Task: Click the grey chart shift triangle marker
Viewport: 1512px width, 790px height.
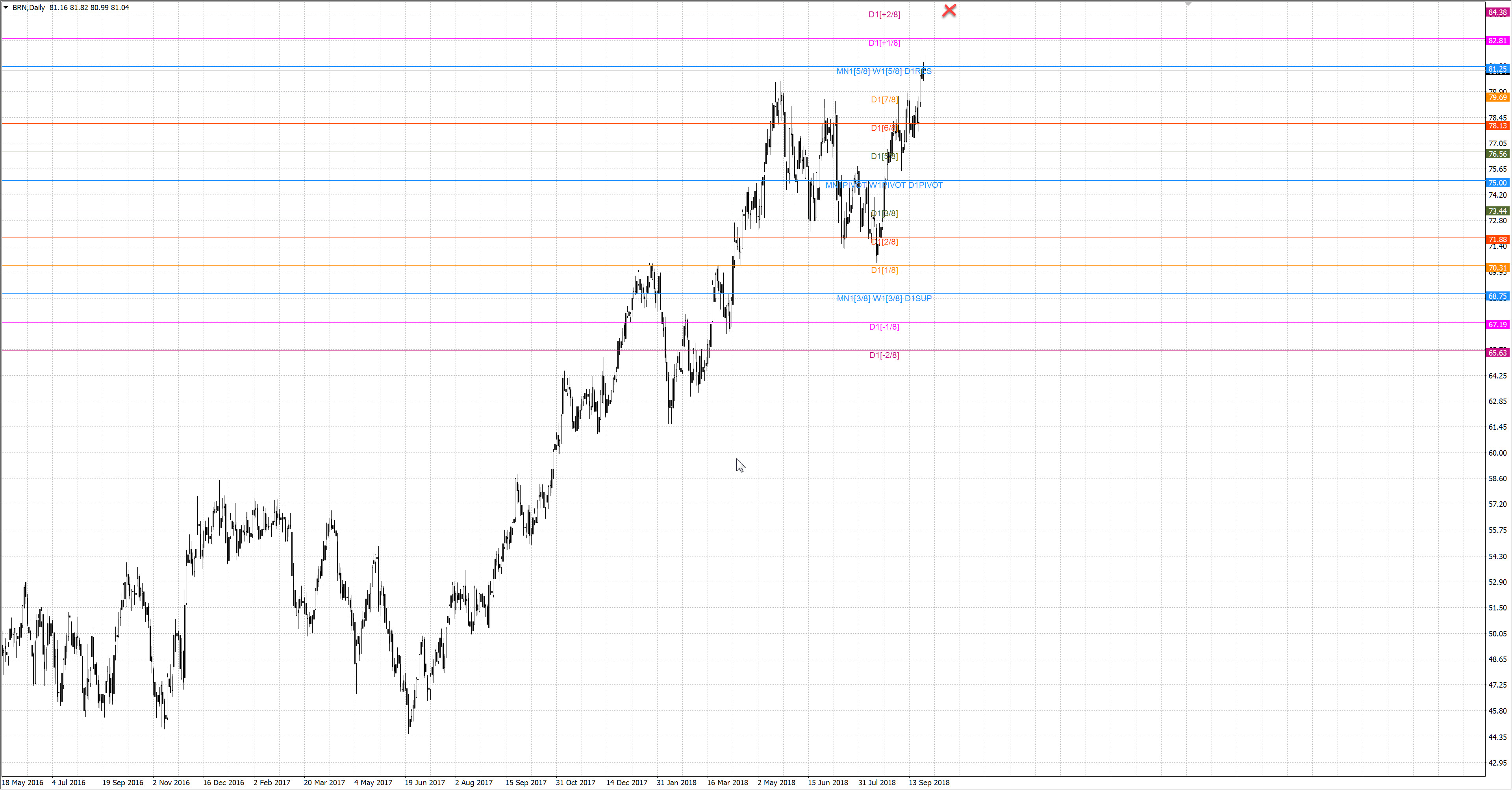Action: [x=1188, y=4]
